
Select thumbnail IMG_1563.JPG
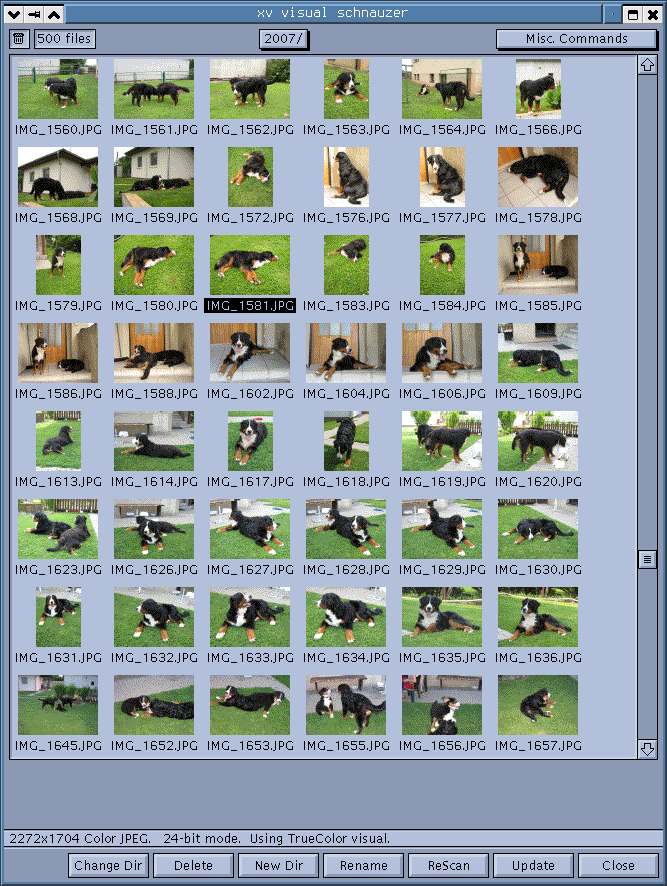(x=347, y=89)
